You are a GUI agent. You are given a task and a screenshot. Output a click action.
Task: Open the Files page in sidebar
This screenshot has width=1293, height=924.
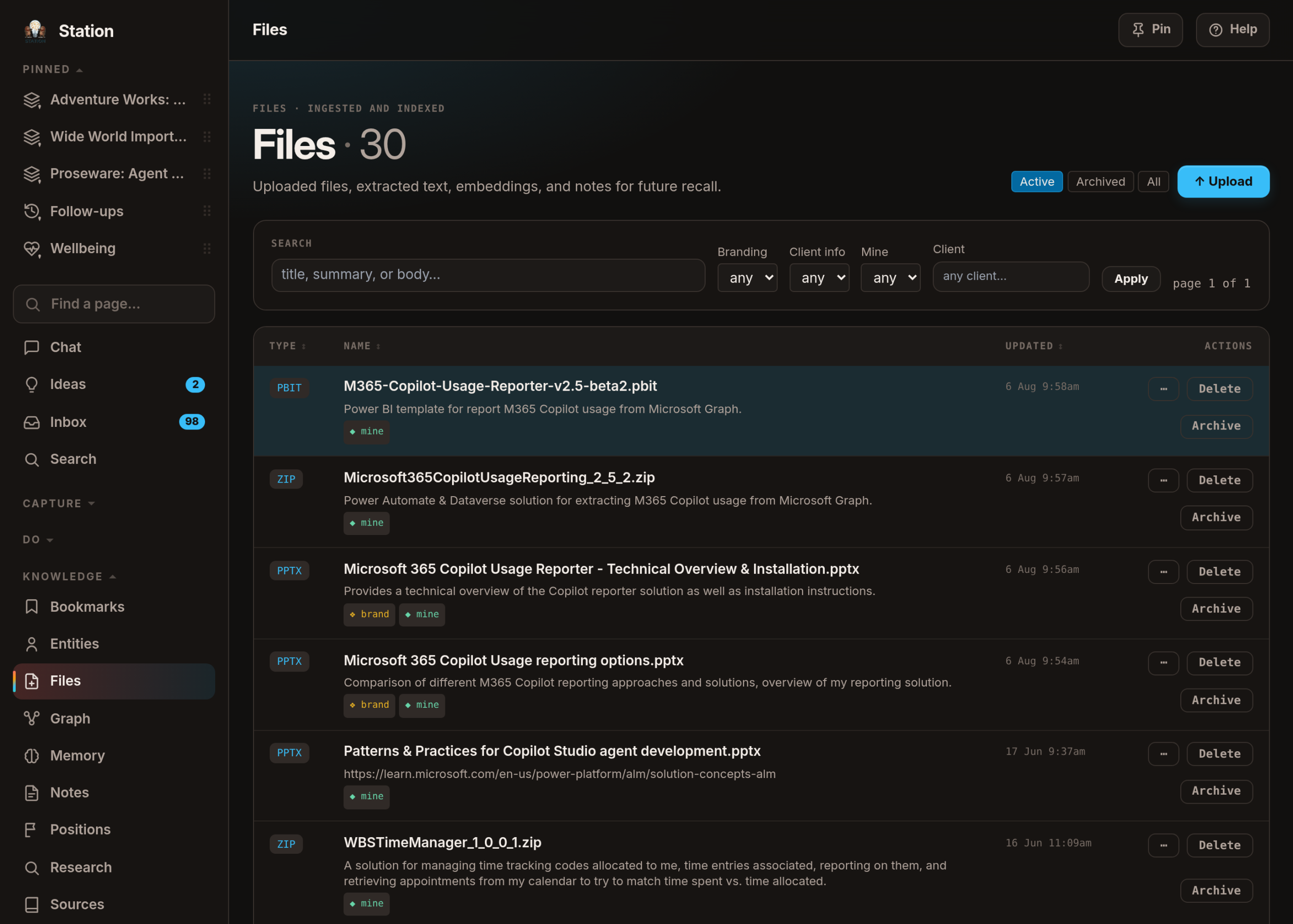(114, 681)
